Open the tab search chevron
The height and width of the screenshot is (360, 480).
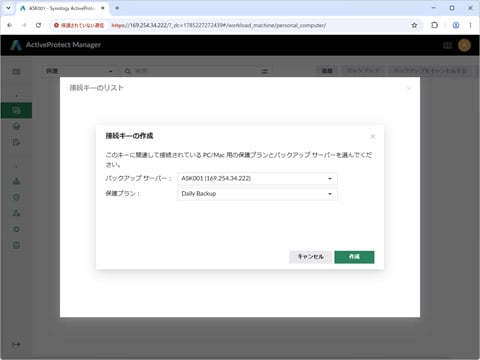tap(8, 8)
